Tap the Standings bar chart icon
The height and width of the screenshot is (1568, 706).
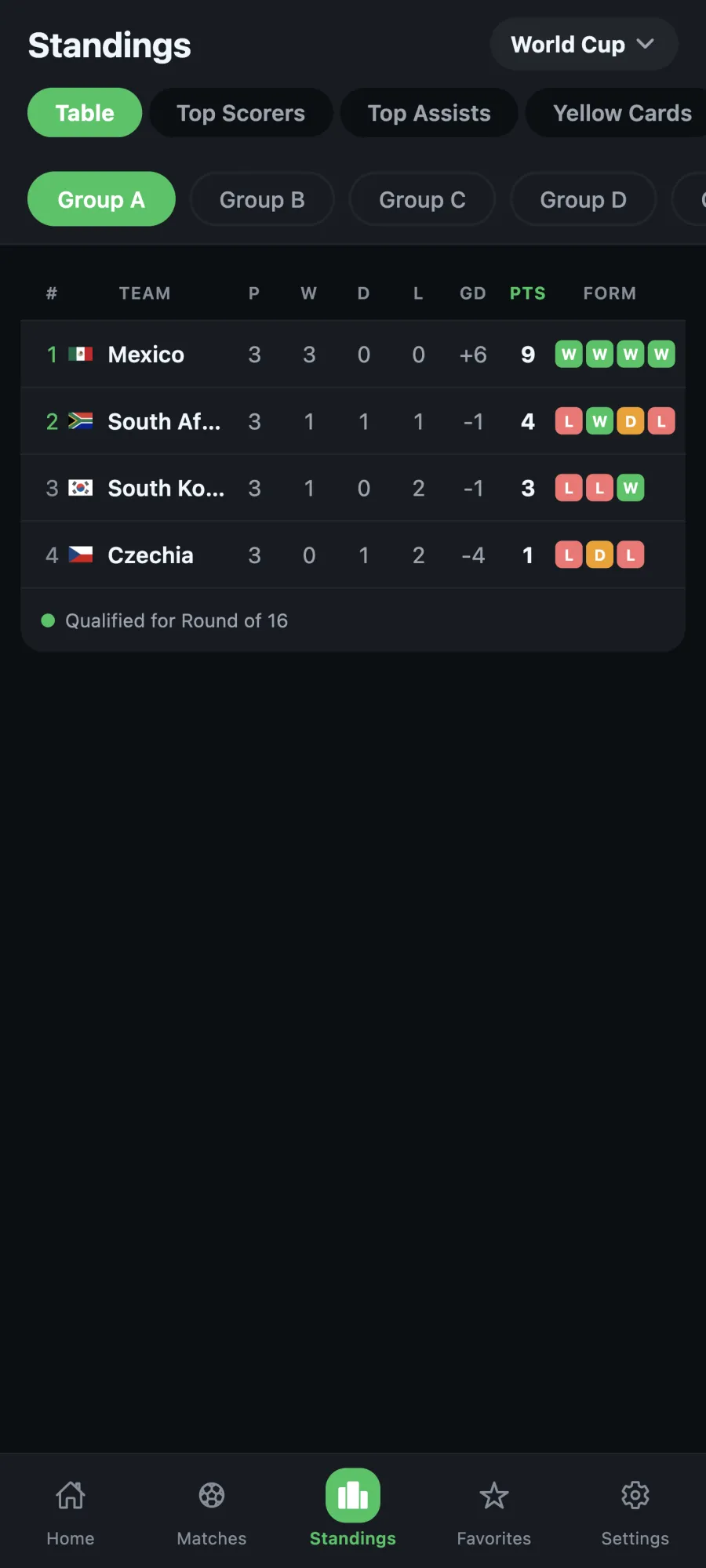click(x=353, y=1495)
